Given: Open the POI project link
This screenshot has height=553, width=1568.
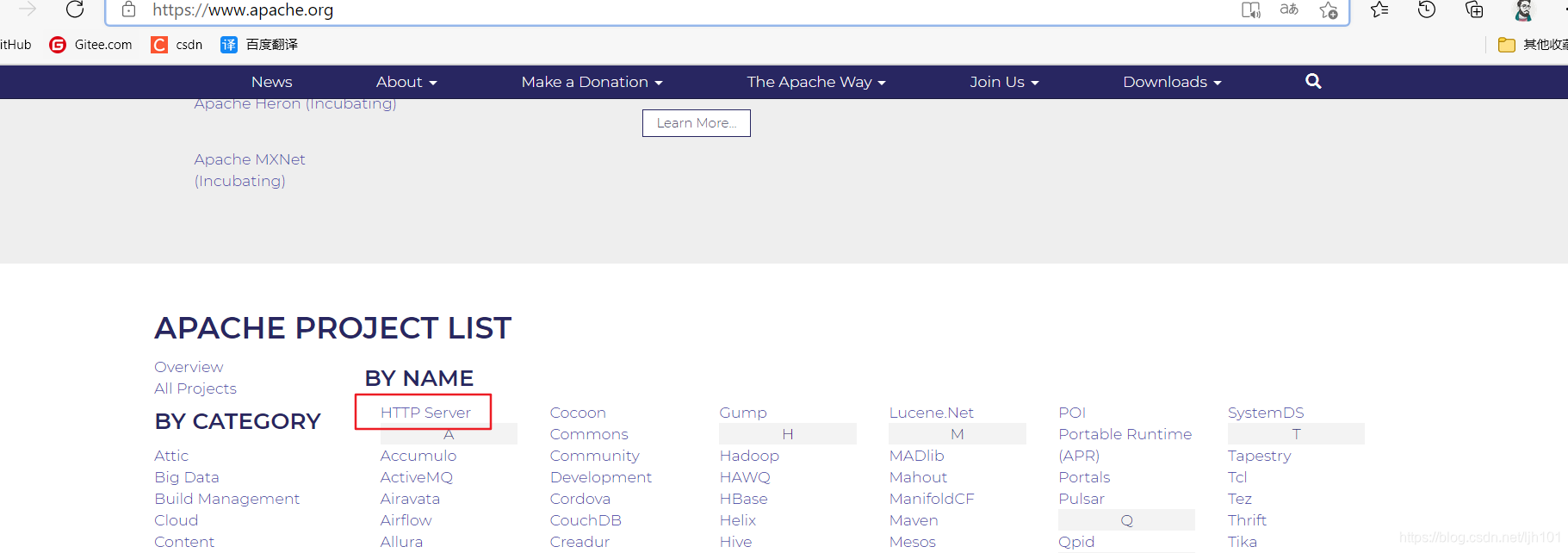Looking at the screenshot, I should (x=1072, y=413).
